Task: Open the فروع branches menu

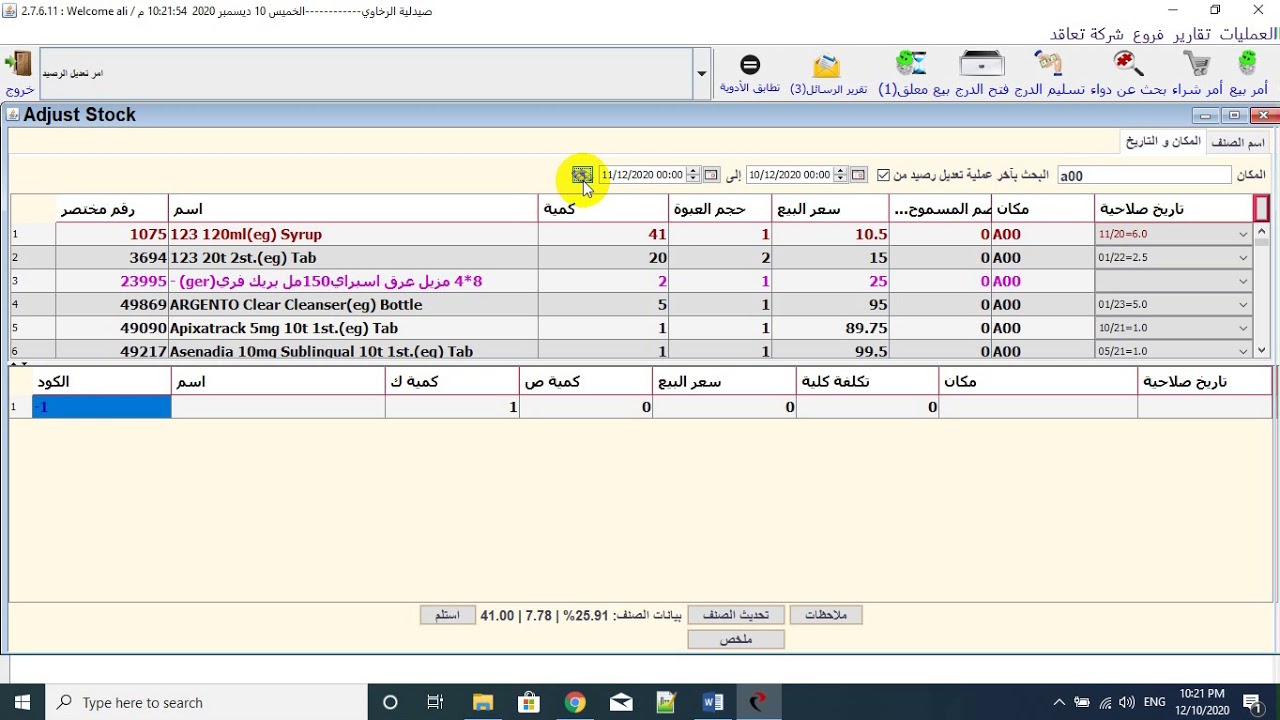Action: pos(1147,34)
